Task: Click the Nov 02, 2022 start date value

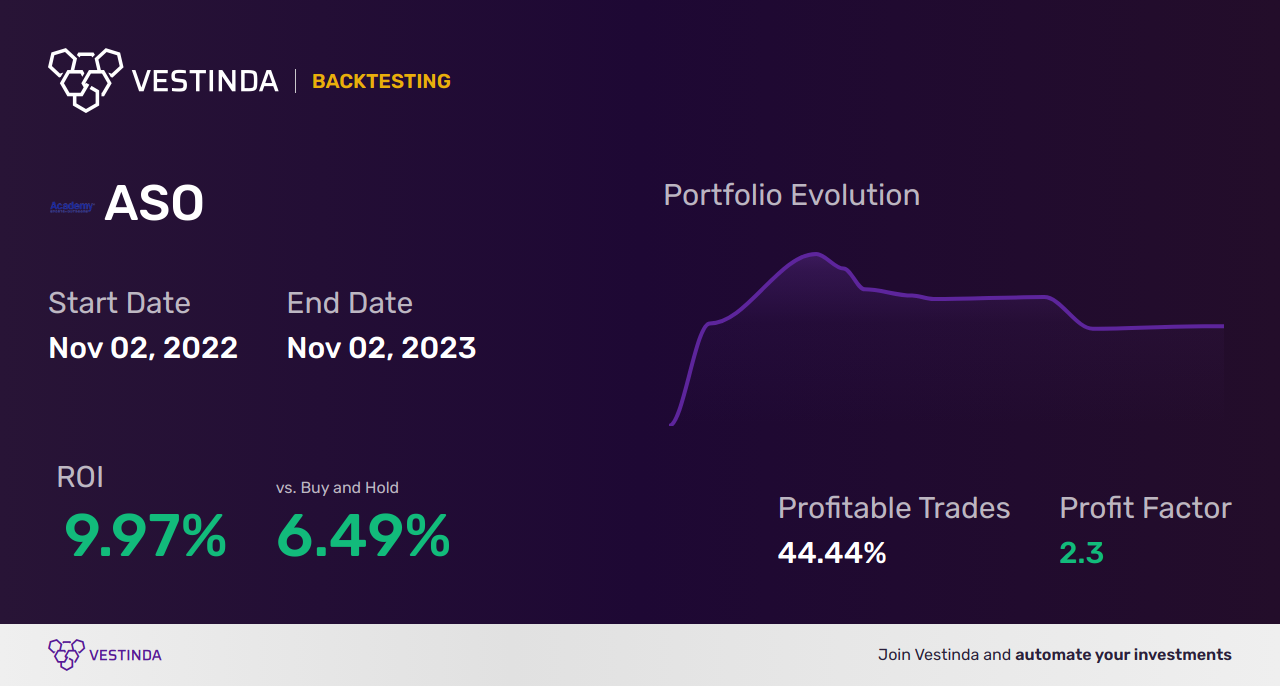Action: [x=143, y=348]
